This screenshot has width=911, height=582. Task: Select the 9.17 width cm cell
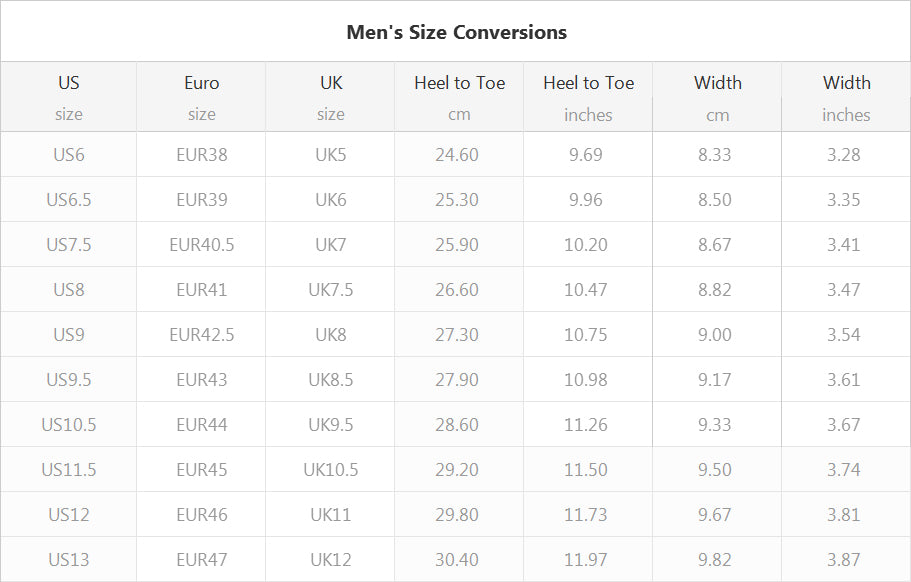point(717,379)
